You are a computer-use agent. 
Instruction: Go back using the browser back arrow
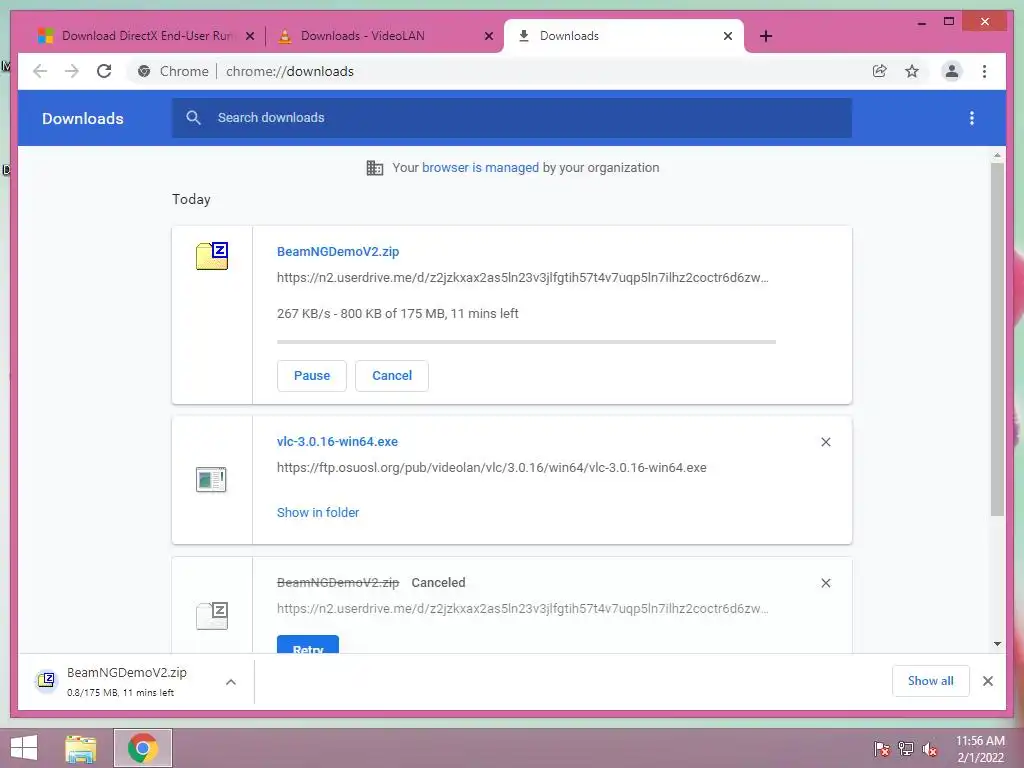[40, 71]
